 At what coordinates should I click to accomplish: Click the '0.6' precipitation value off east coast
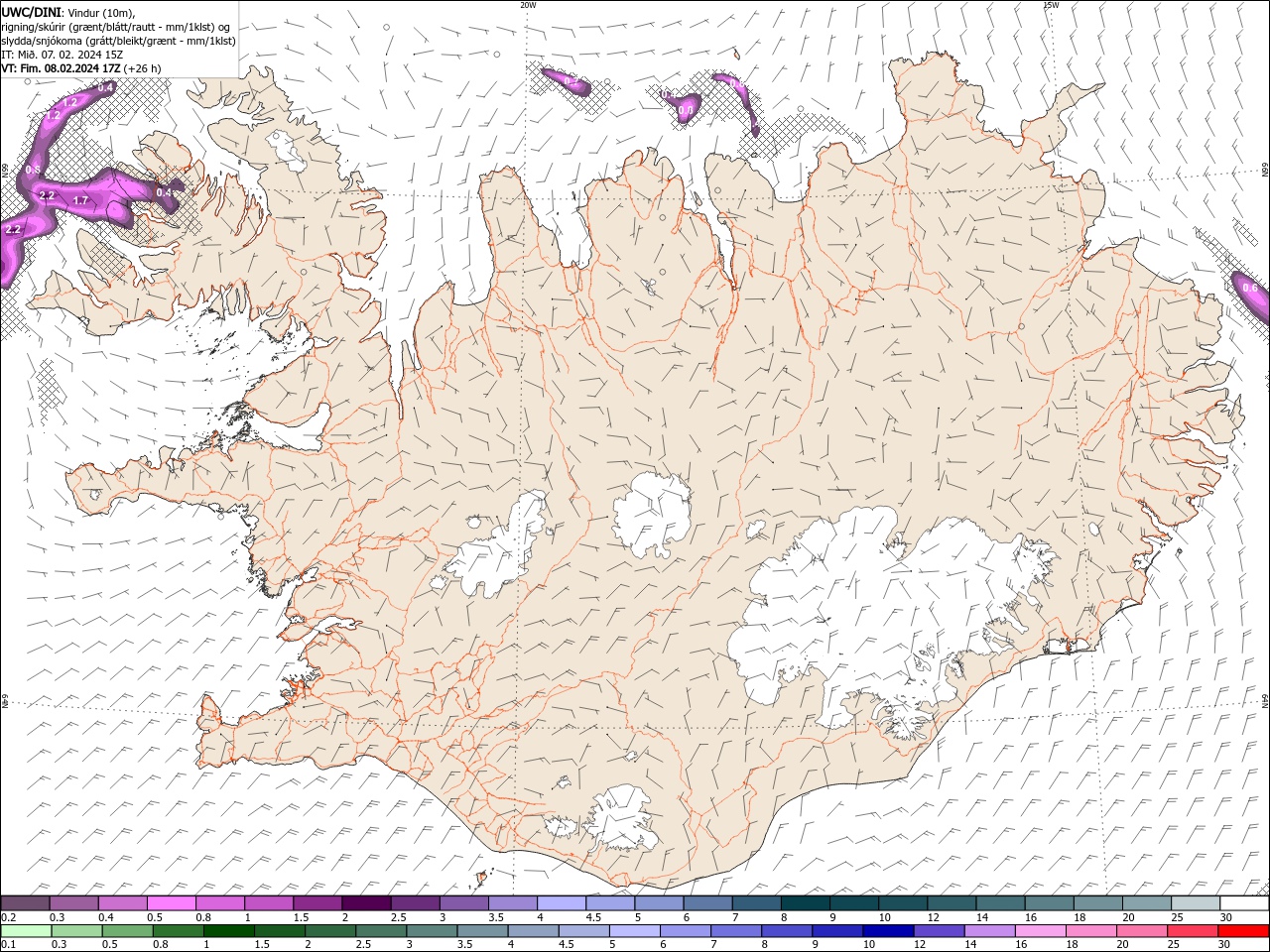pyautogui.click(x=1249, y=289)
